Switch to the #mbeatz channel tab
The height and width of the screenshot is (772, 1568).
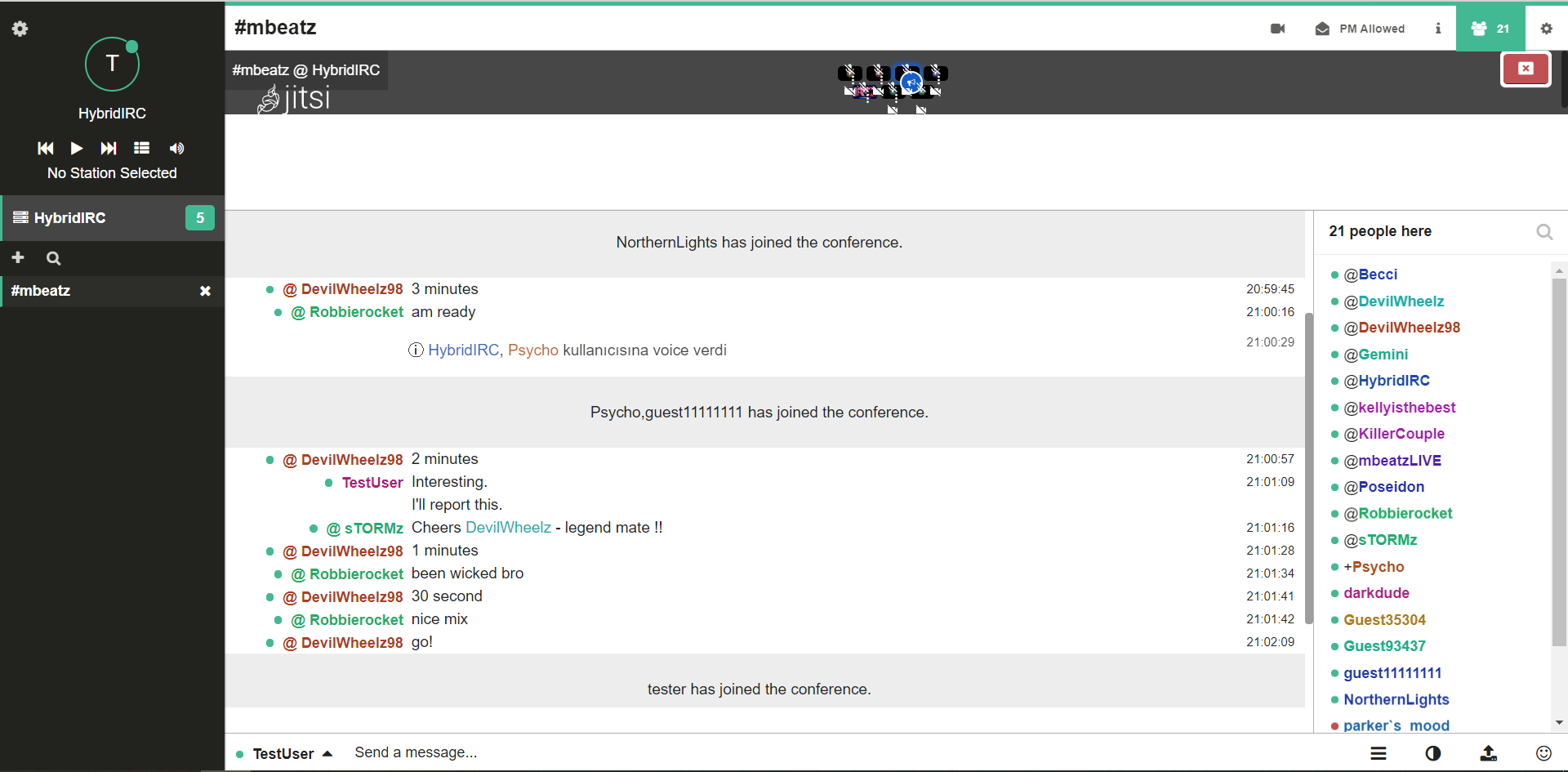click(x=98, y=291)
